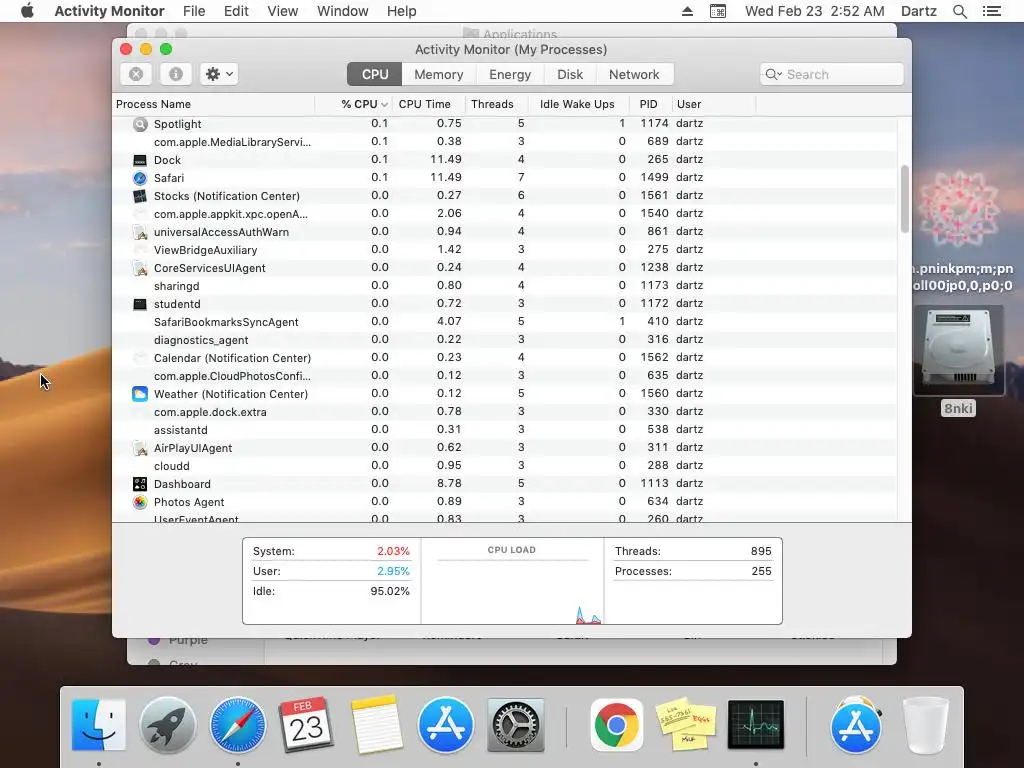Open Google Chrome in the Dock
This screenshot has width=1024, height=768.
pyautogui.click(x=616, y=725)
